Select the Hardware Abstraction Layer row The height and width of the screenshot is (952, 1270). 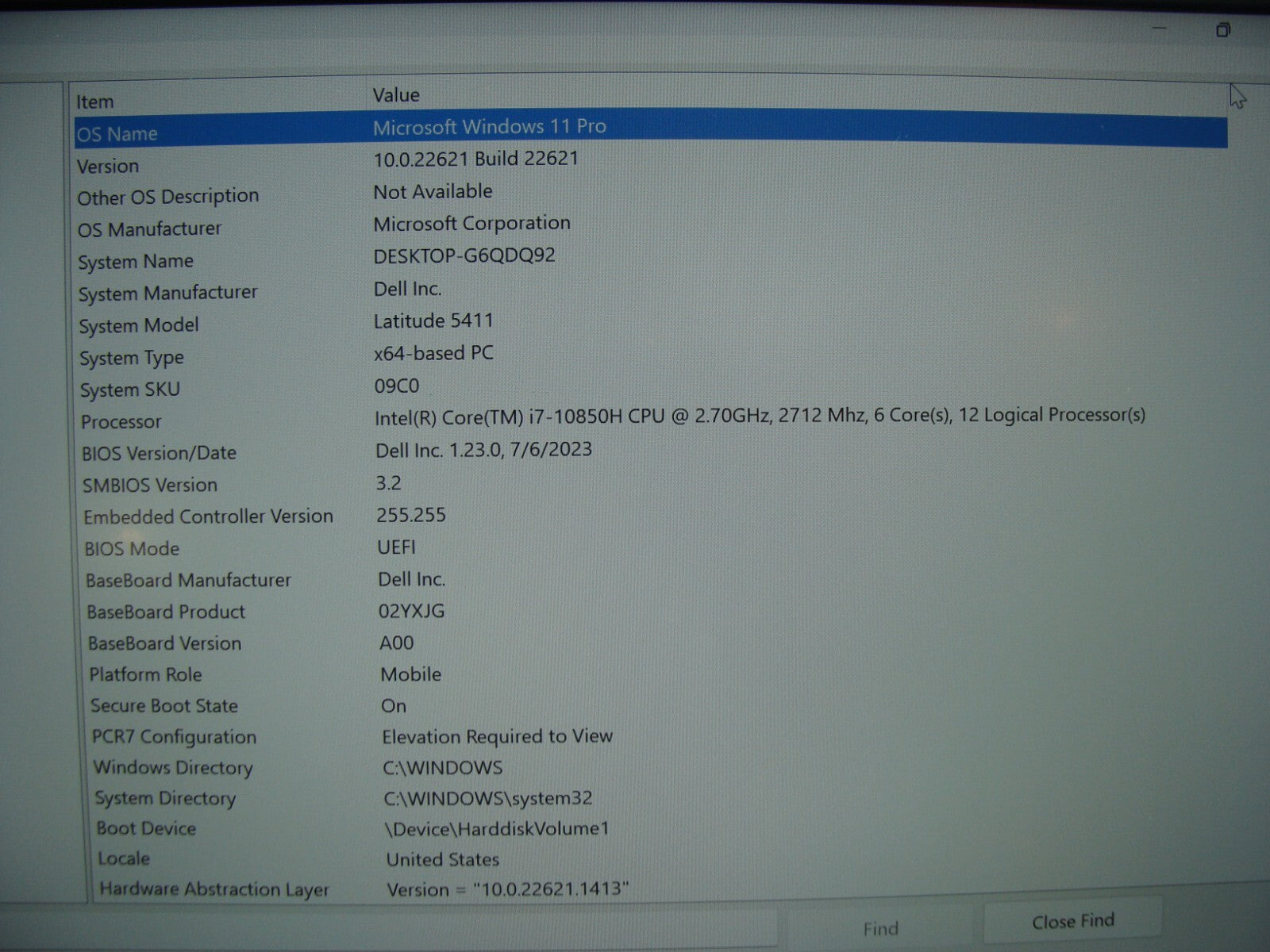pyautogui.click(x=214, y=889)
